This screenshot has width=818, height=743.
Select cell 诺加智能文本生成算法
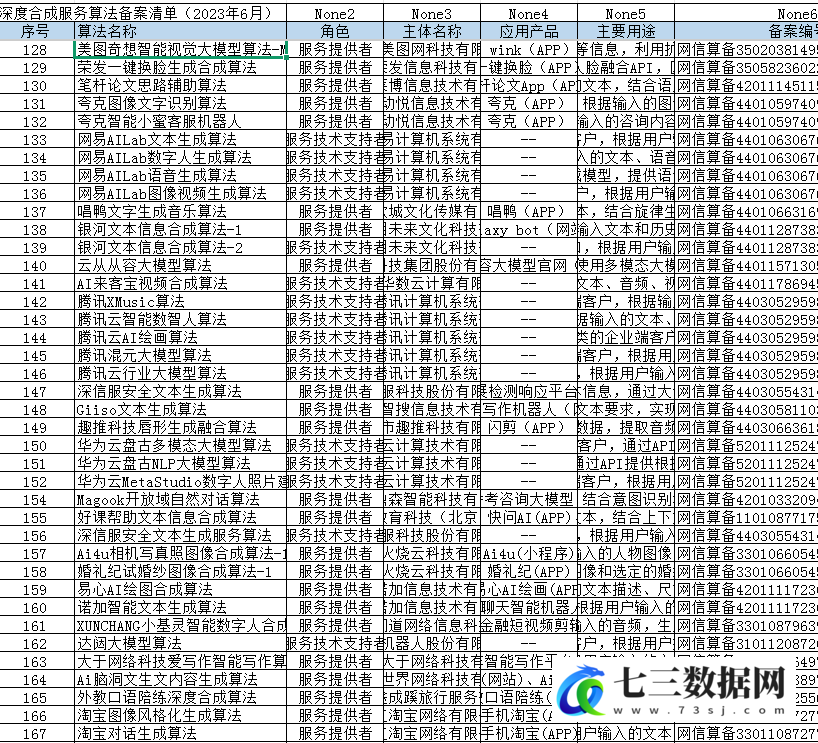(x=181, y=608)
